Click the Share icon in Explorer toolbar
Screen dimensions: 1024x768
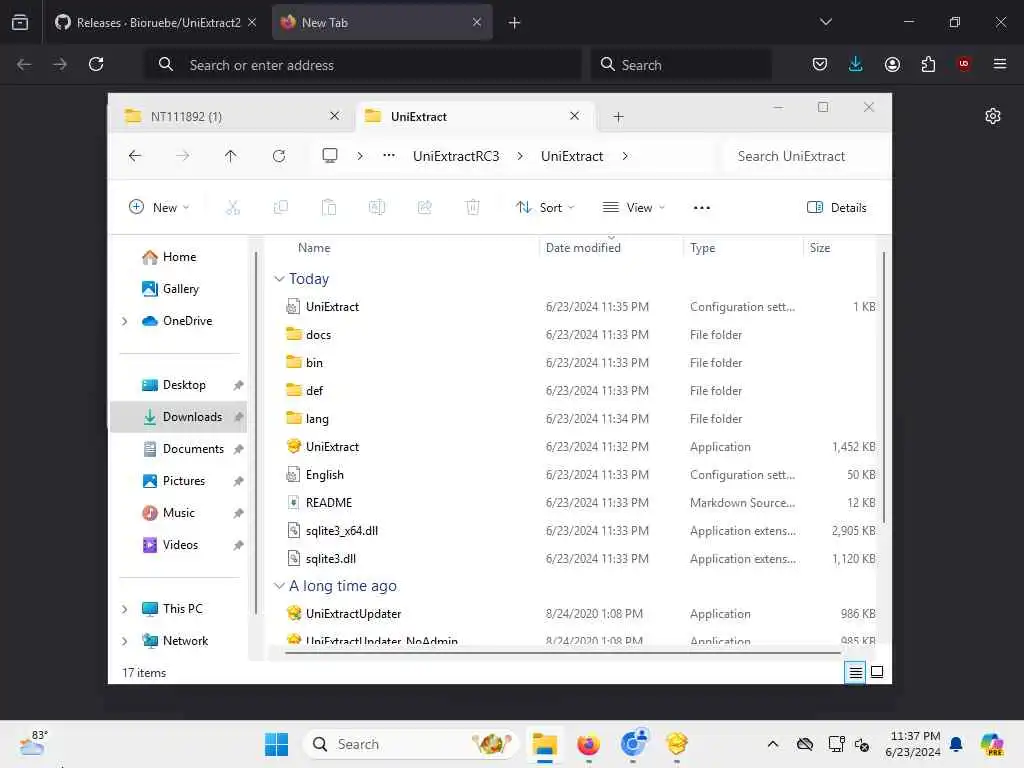[424, 208]
